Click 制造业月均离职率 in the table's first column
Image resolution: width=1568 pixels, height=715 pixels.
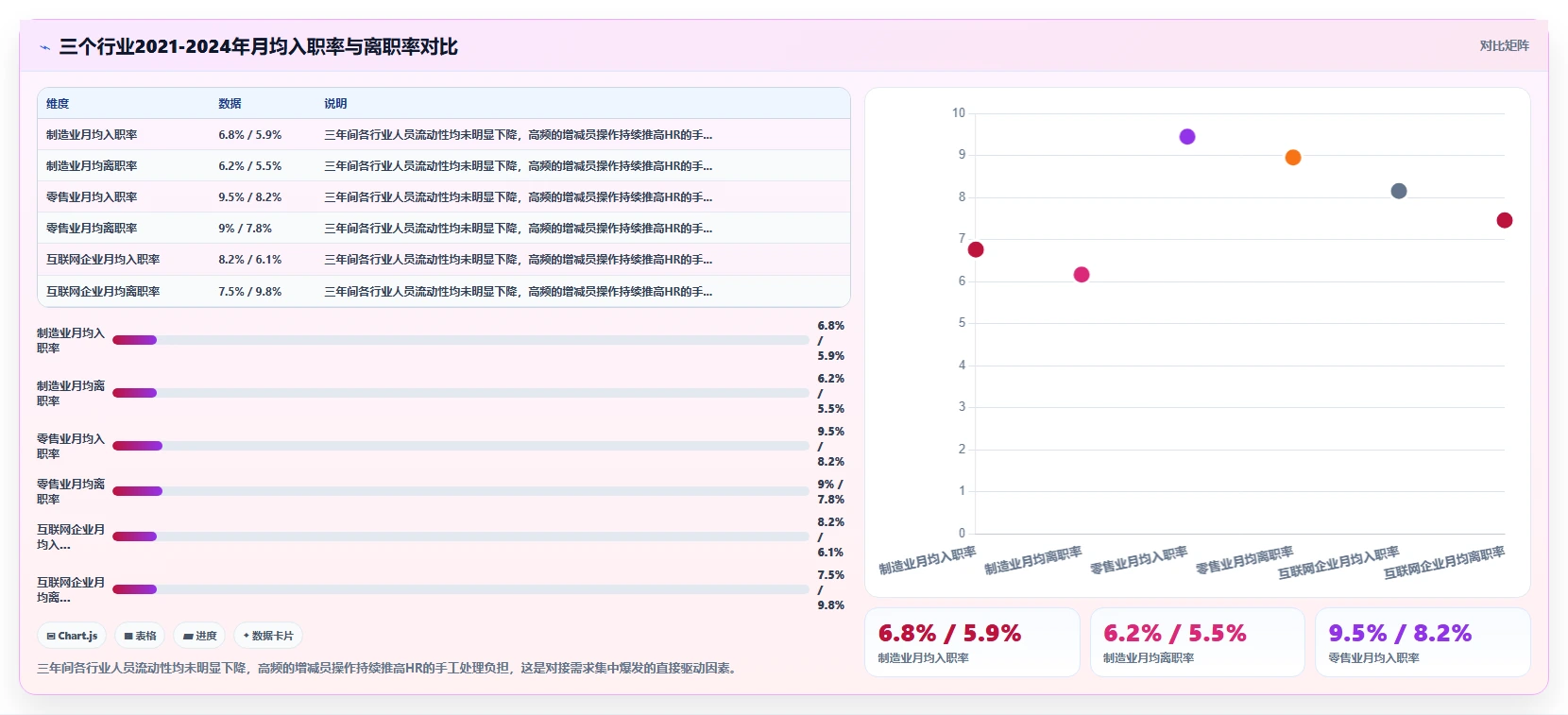(92, 165)
